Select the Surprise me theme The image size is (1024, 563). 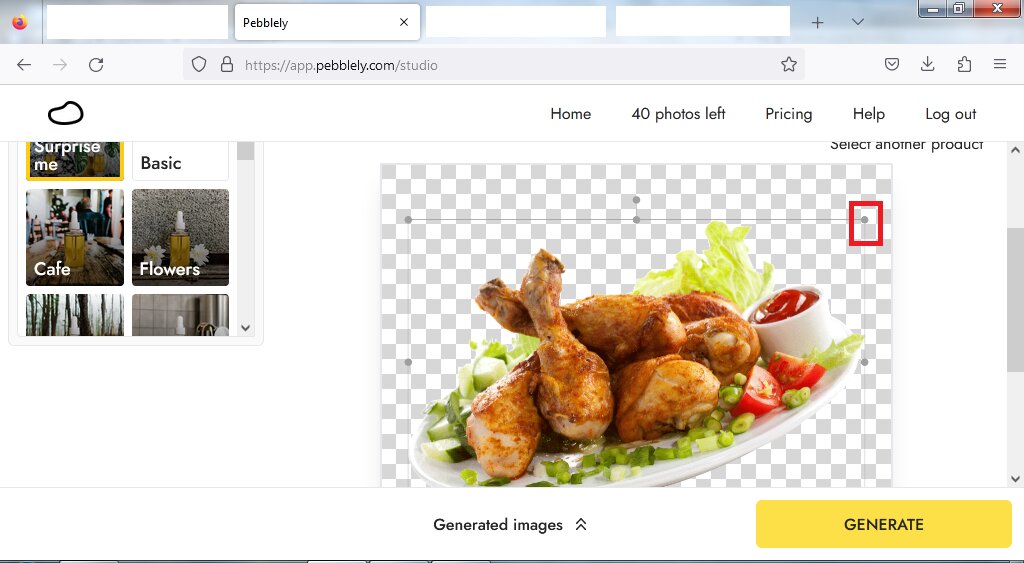[74, 160]
